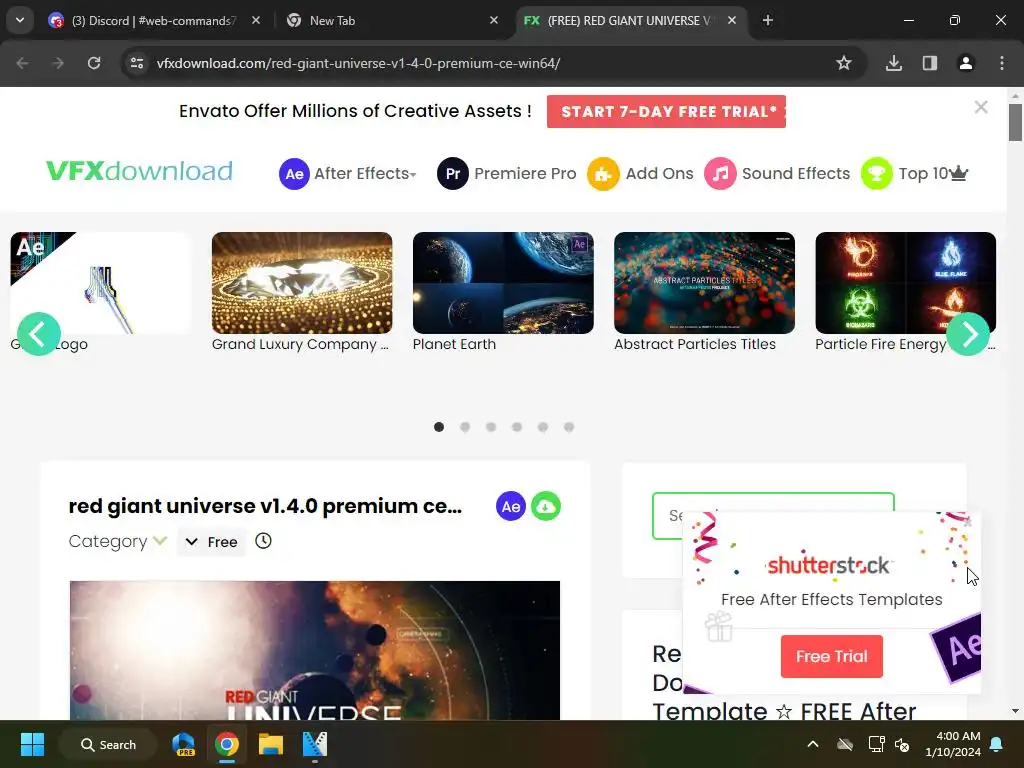Dismiss the Envato offer banner
This screenshot has height=768, width=1024.
pos(981,107)
